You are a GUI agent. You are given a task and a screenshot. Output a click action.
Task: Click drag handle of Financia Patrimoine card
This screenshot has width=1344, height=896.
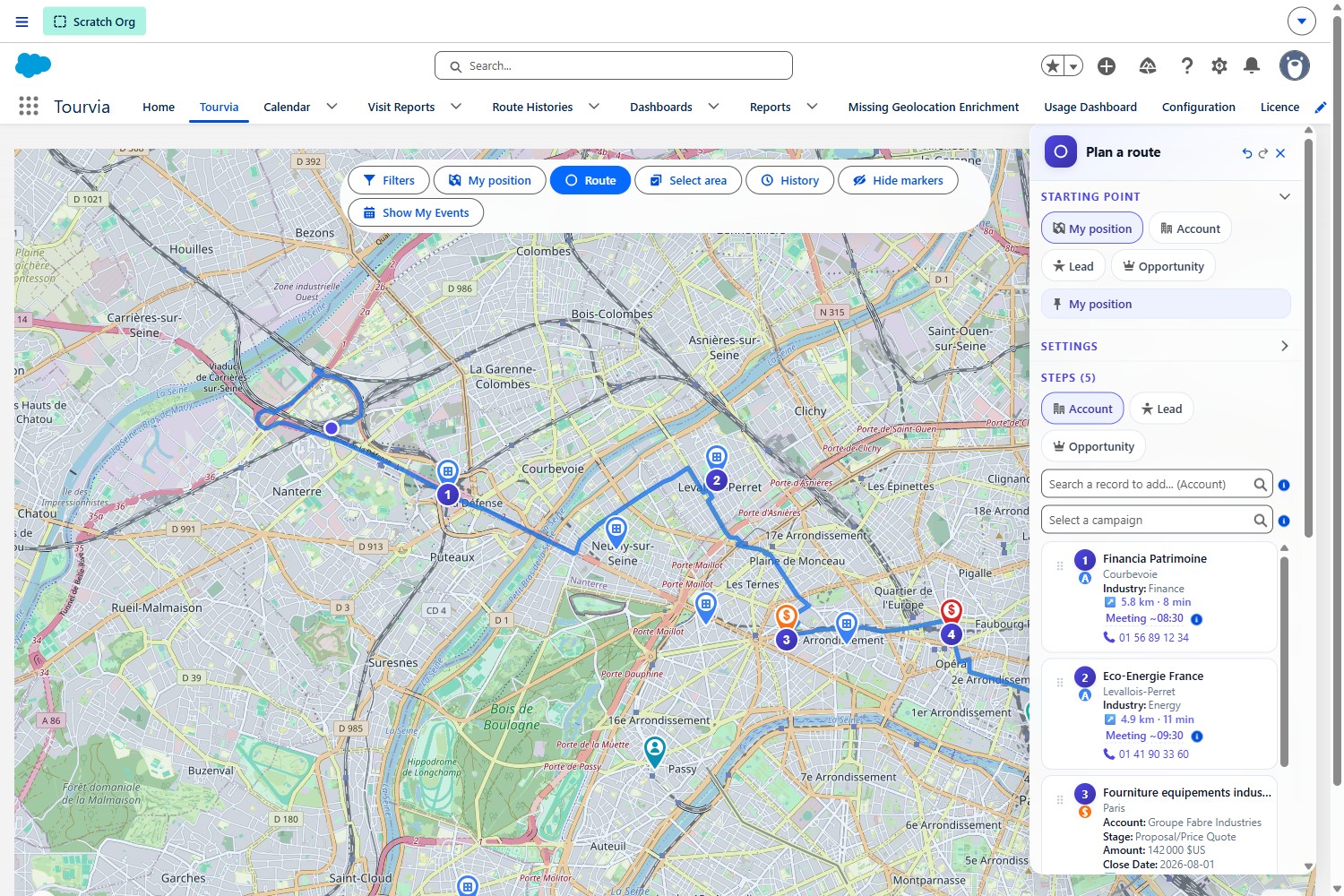click(x=1060, y=565)
